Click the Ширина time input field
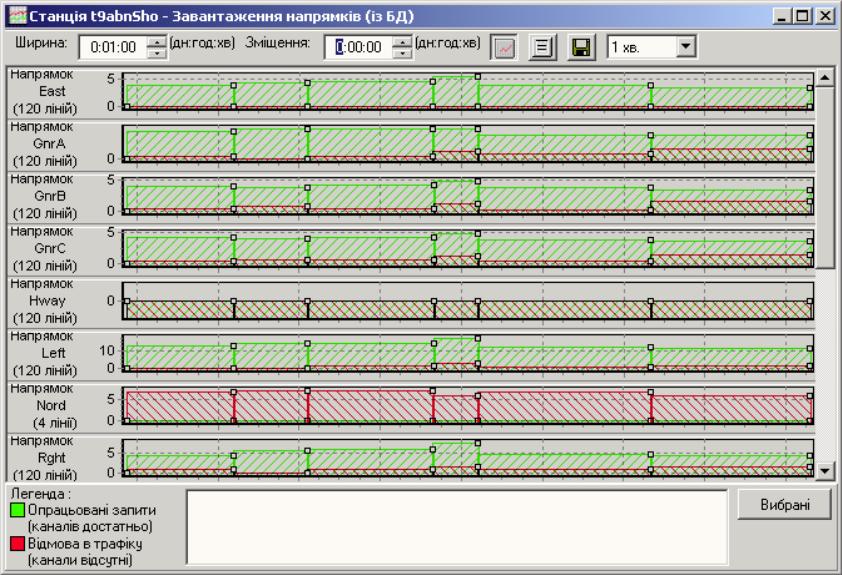The height and width of the screenshot is (575, 842). click(x=113, y=47)
